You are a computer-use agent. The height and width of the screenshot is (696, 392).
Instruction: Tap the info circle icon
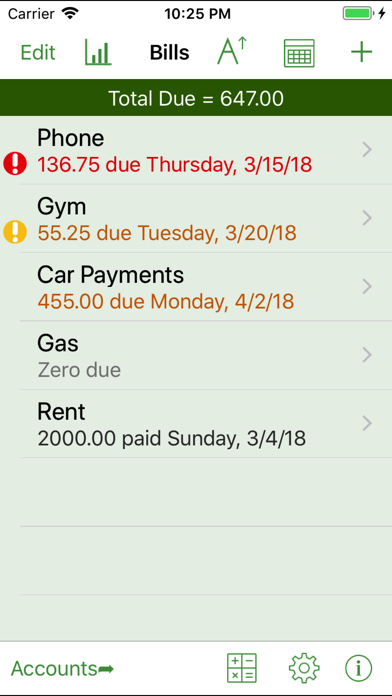click(359, 668)
